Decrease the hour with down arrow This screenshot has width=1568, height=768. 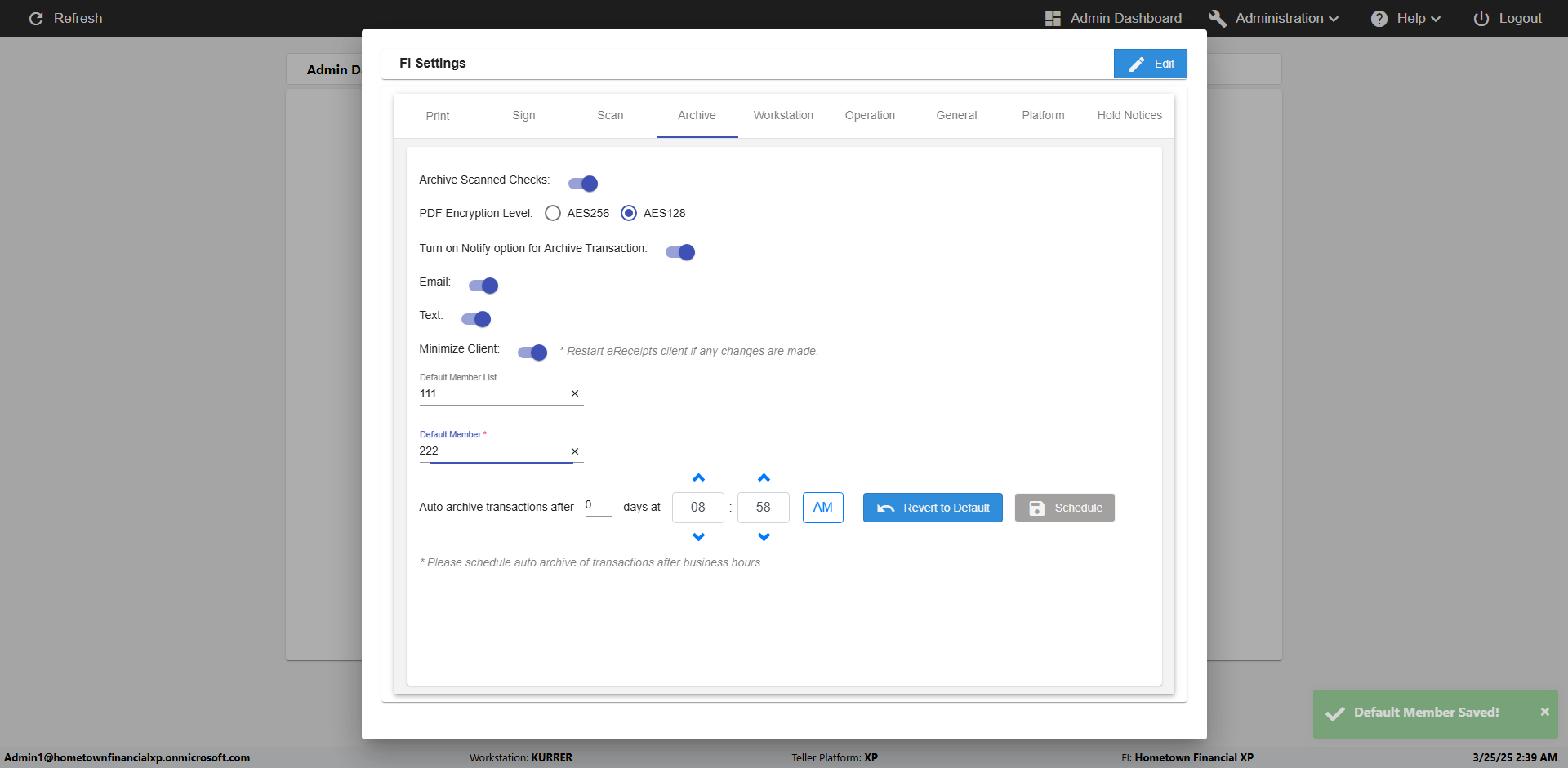[698, 537]
